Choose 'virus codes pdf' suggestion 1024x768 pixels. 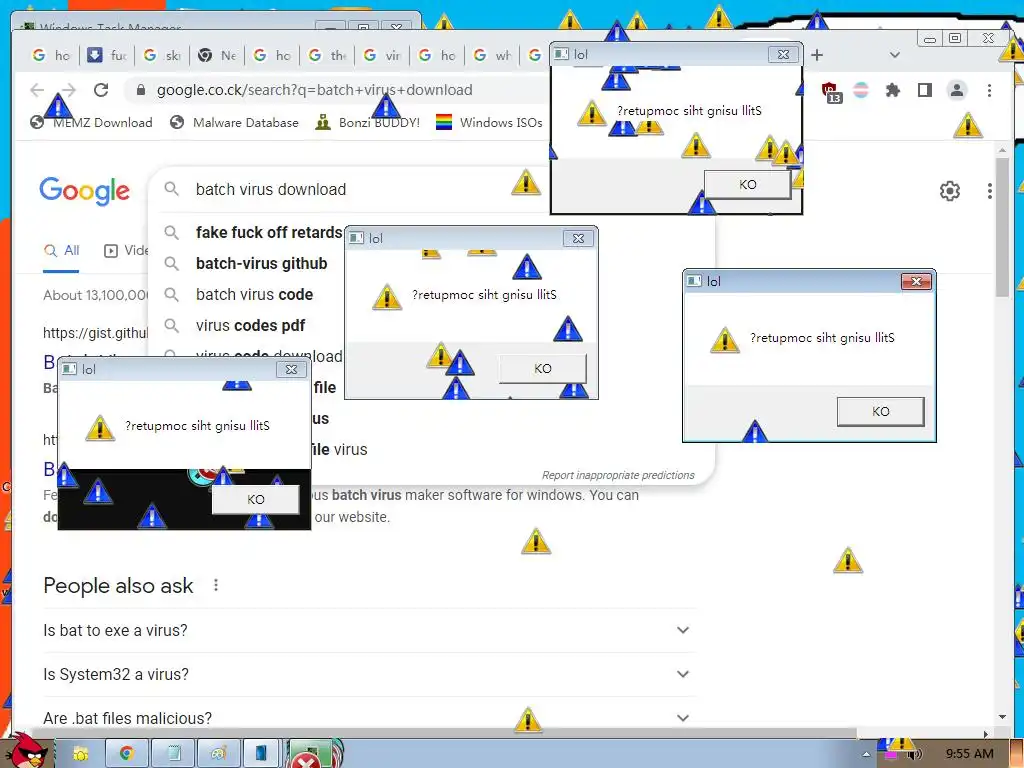(250, 325)
